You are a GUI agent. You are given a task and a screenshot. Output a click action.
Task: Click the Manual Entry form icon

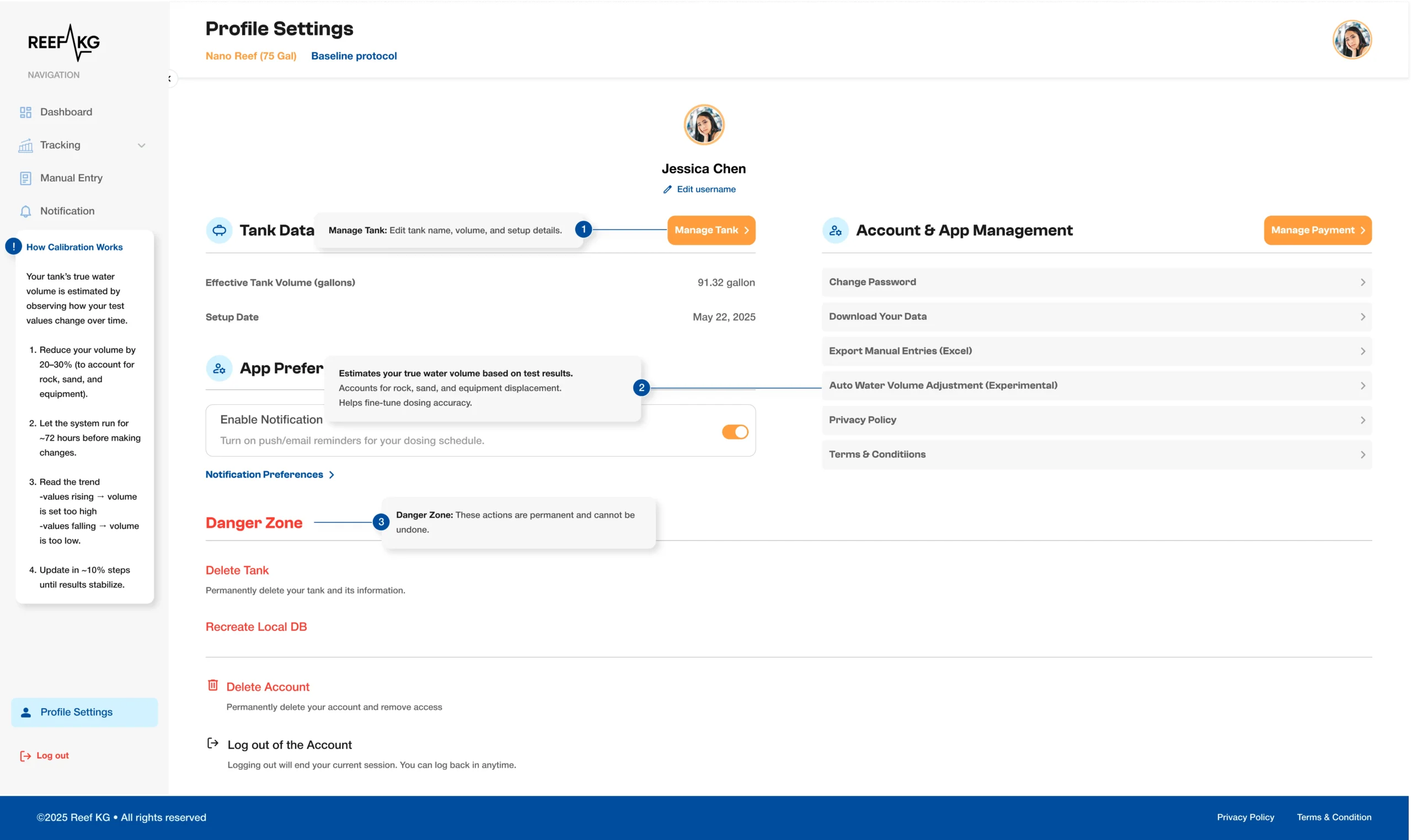coord(25,178)
